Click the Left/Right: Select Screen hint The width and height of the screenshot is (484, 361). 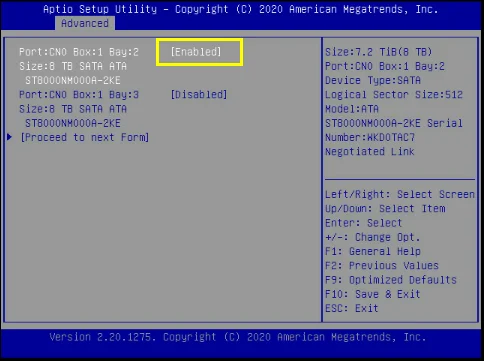coord(400,194)
